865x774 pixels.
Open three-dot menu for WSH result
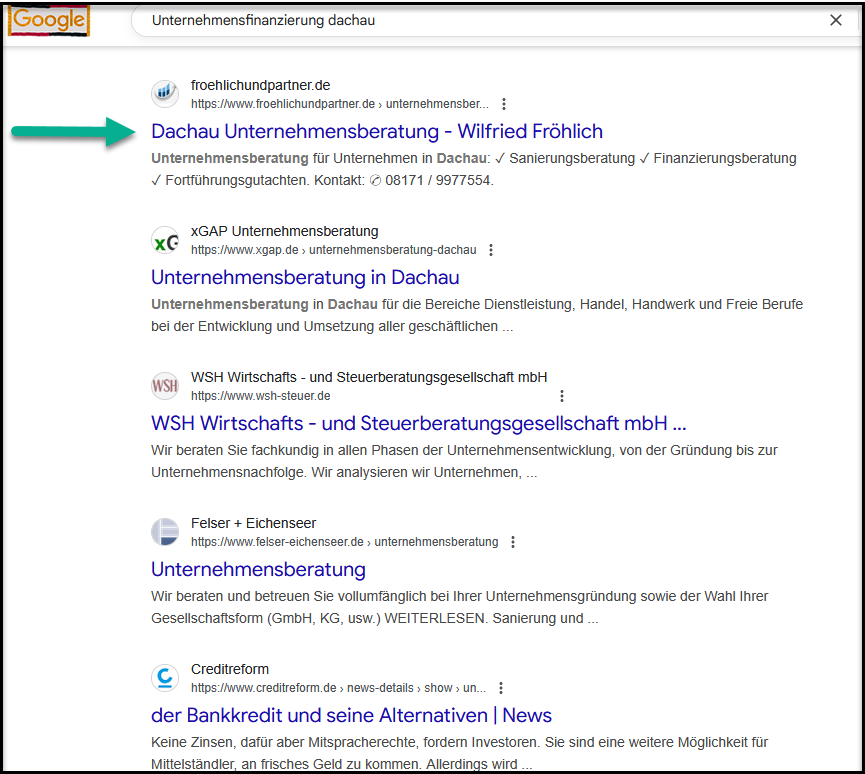tap(562, 396)
